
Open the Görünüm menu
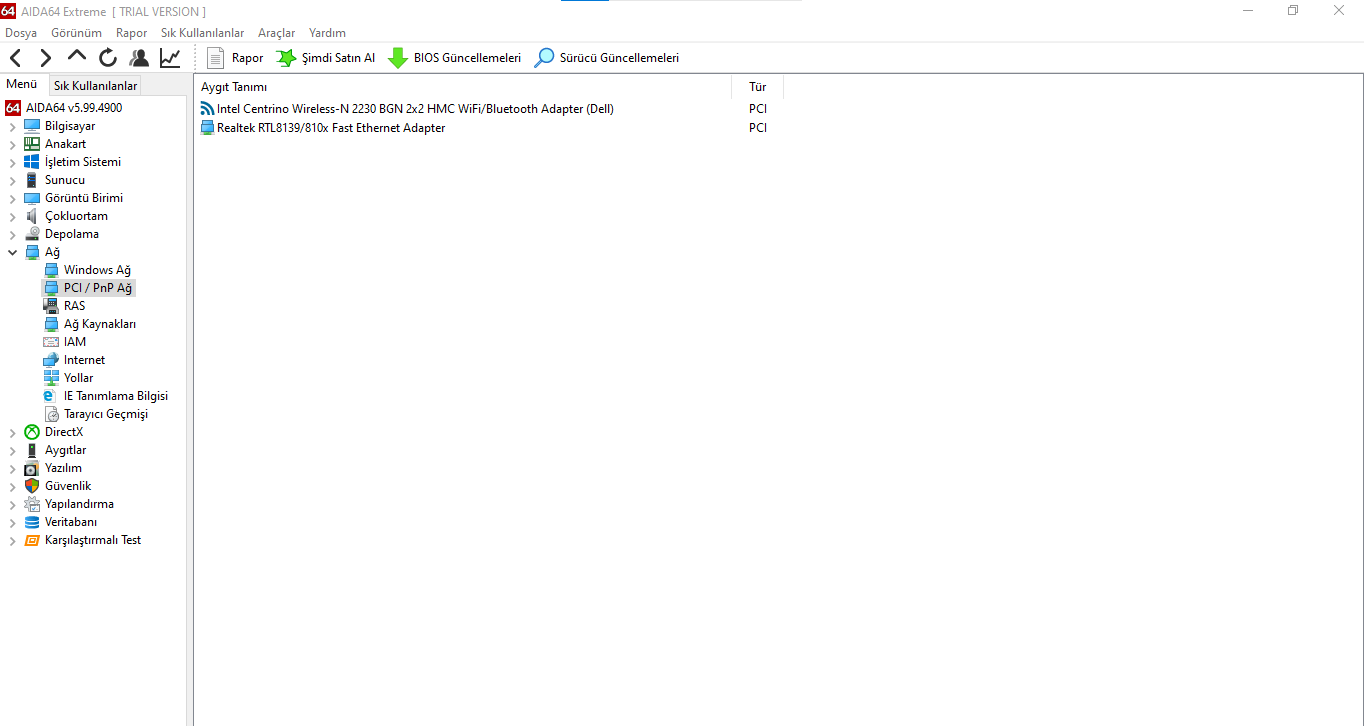pyautogui.click(x=76, y=33)
